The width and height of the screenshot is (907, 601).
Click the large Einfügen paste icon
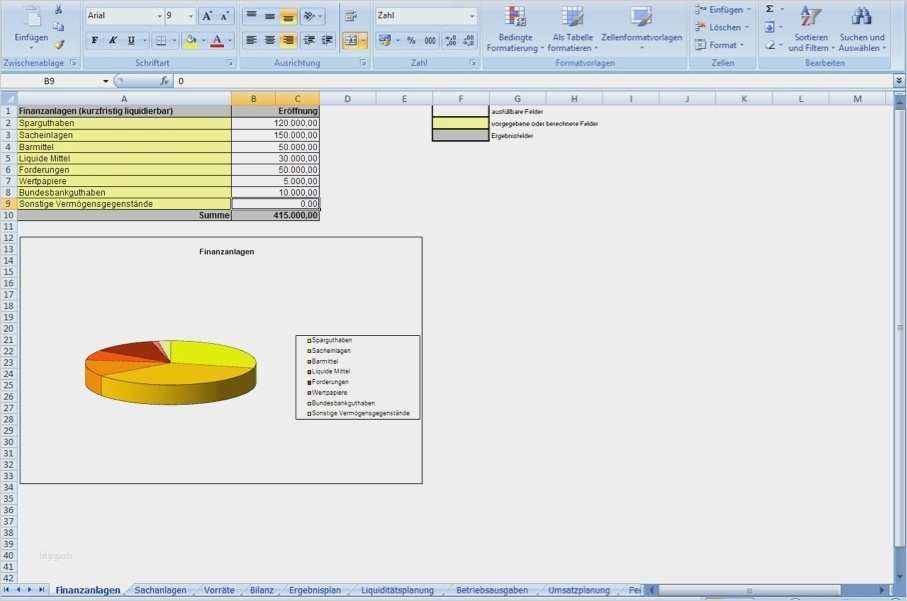click(32, 17)
